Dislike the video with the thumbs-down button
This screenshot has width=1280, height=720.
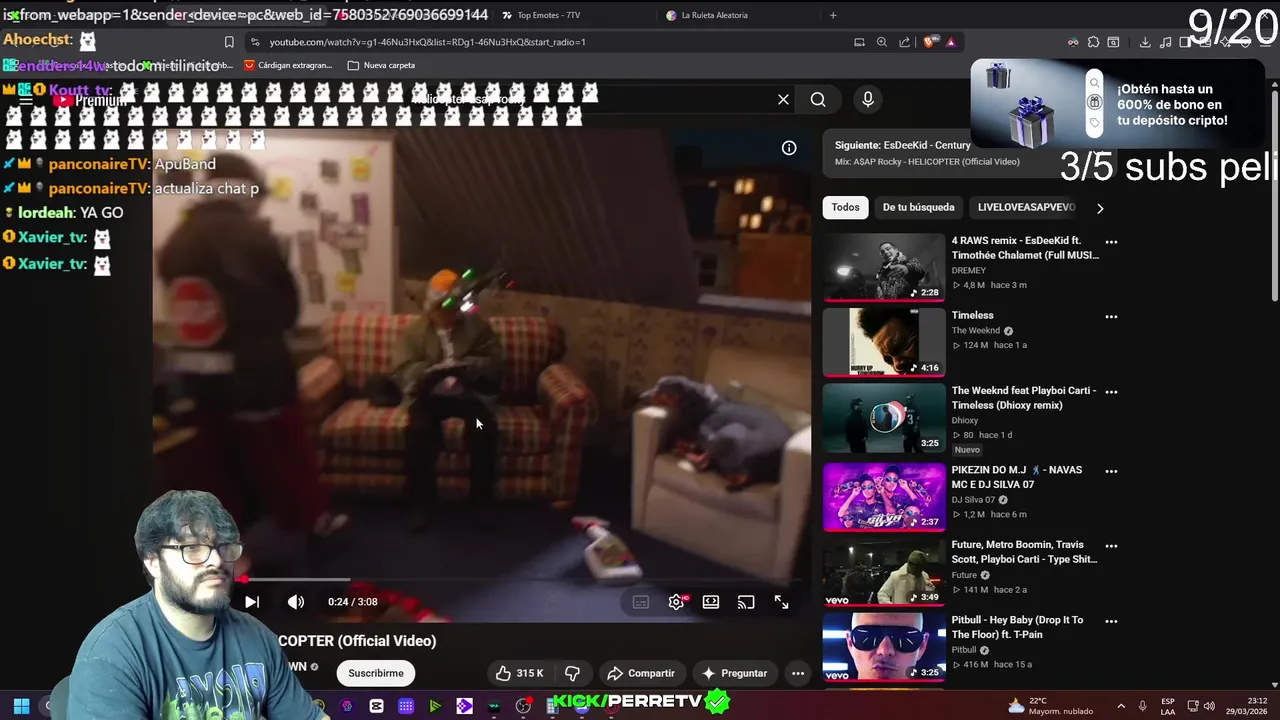click(x=572, y=673)
